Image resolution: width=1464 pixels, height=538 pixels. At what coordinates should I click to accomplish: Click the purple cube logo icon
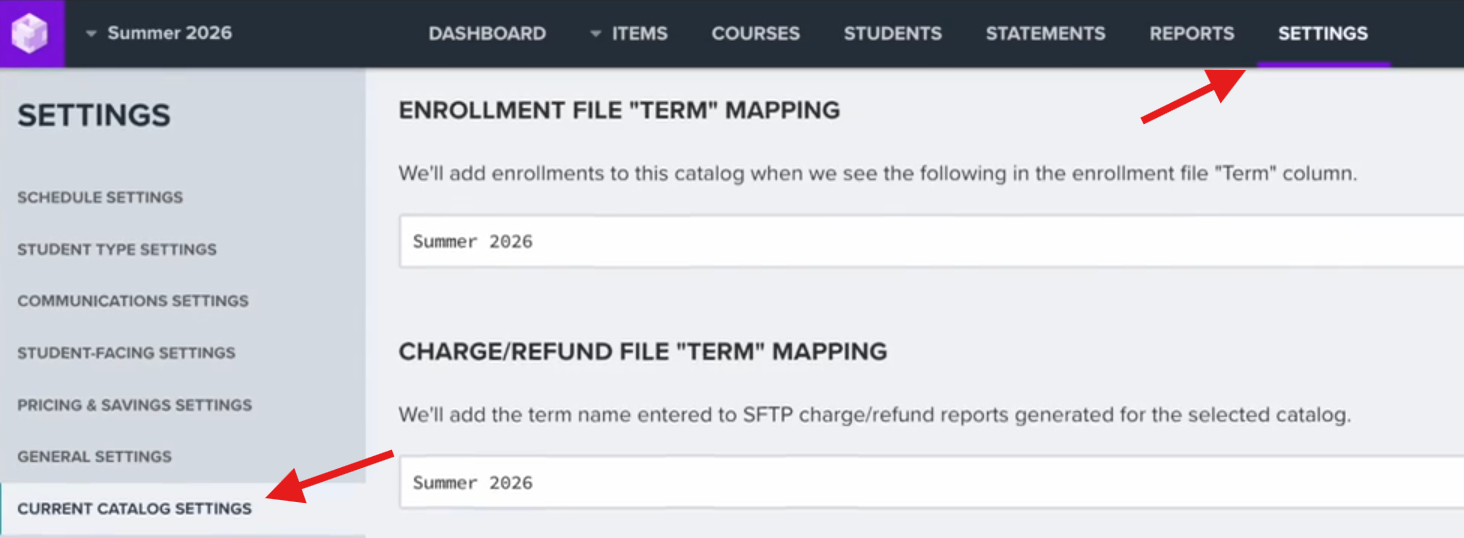(31, 34)
